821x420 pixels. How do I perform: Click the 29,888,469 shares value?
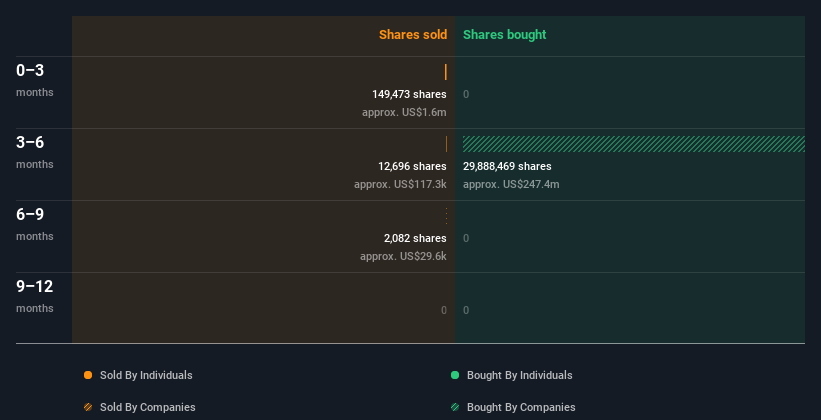tap(507, 166)
